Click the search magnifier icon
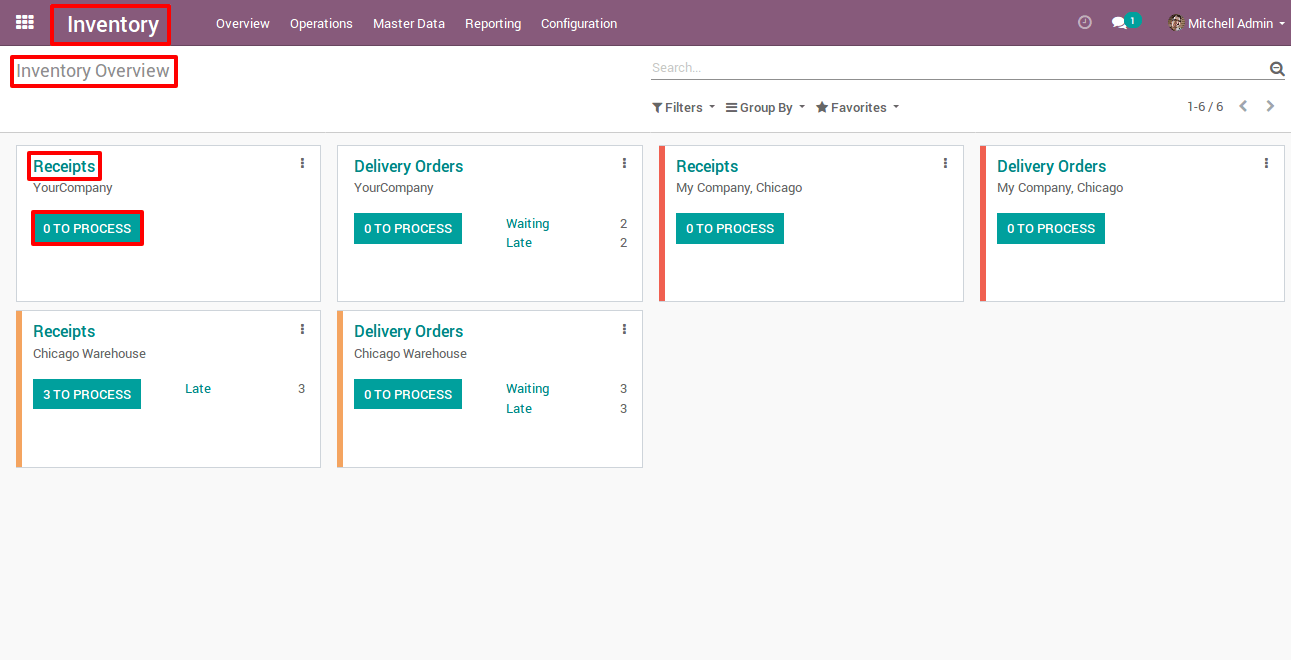This screenshot has height=660, width=1291. tap(1277, 68)
